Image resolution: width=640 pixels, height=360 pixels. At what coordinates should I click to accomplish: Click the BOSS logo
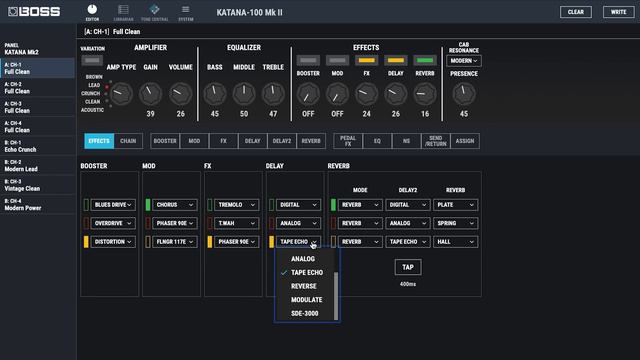(x=34, y=12)
